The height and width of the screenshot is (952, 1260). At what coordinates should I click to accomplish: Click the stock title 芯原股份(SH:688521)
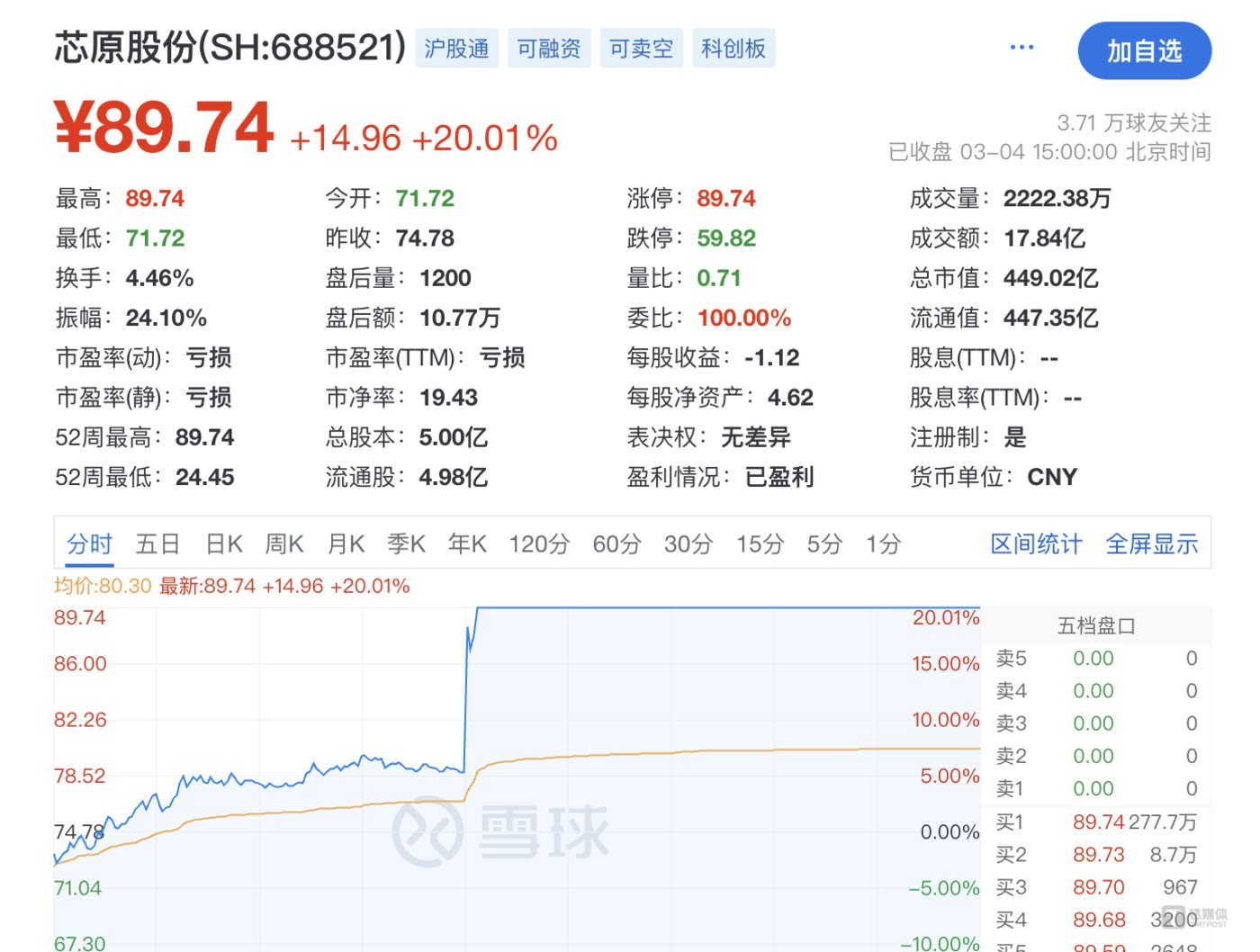click(x=230, y=48)
